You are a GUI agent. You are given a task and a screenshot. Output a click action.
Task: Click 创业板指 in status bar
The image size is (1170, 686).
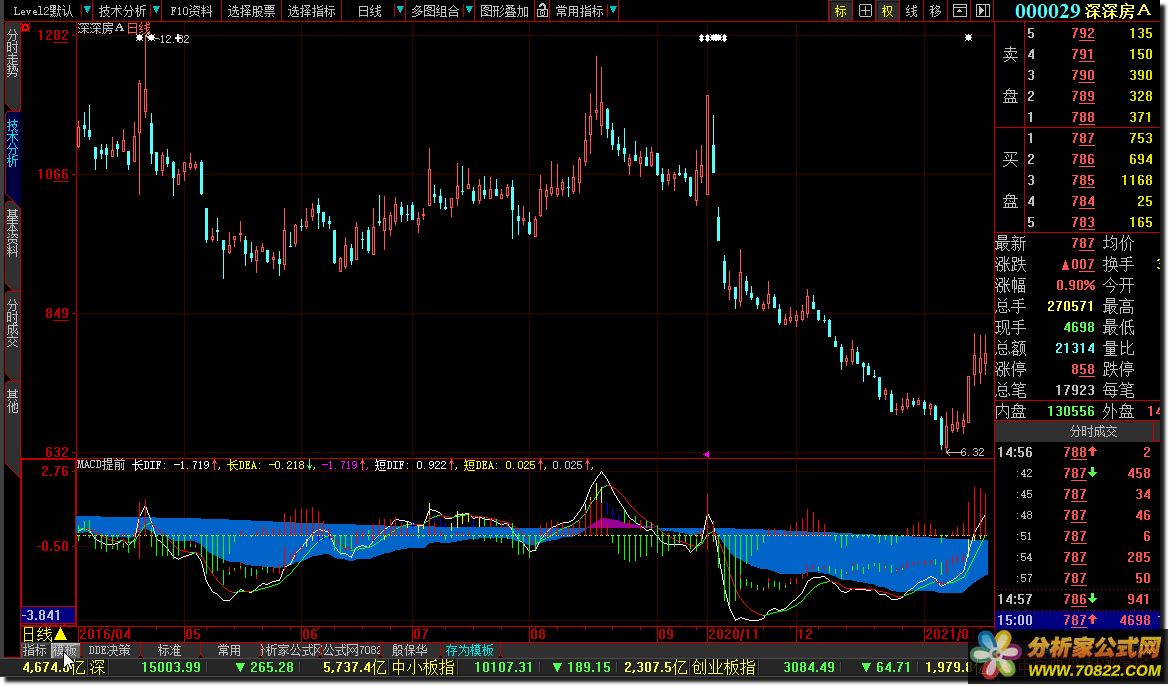click(724, 667)
